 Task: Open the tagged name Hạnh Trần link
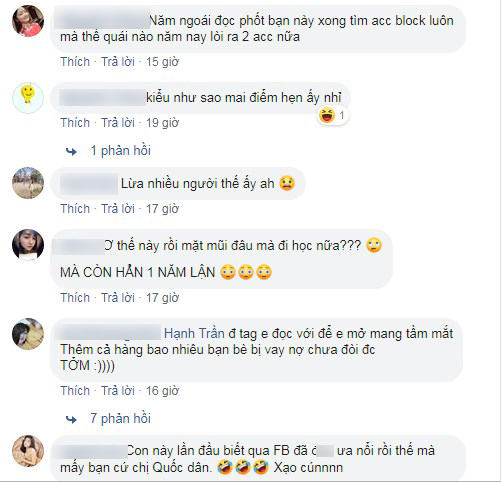tap(194, 333)
